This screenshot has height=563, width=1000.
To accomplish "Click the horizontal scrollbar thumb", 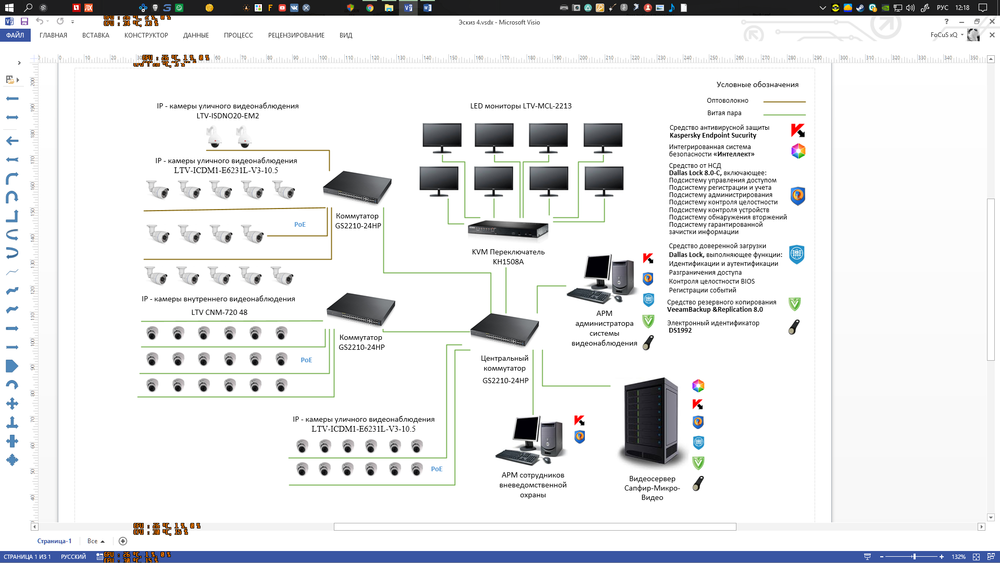I will (x=535, y=527).
